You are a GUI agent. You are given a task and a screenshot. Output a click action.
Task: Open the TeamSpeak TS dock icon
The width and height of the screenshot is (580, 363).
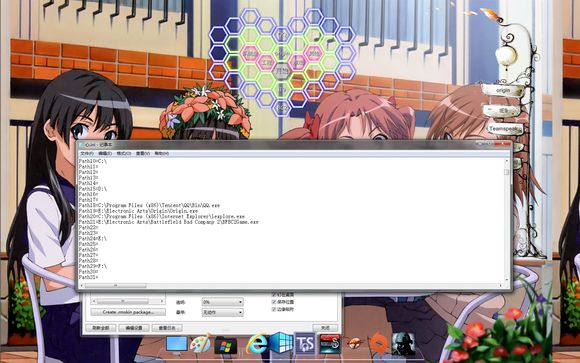click(x=305, y=343)
